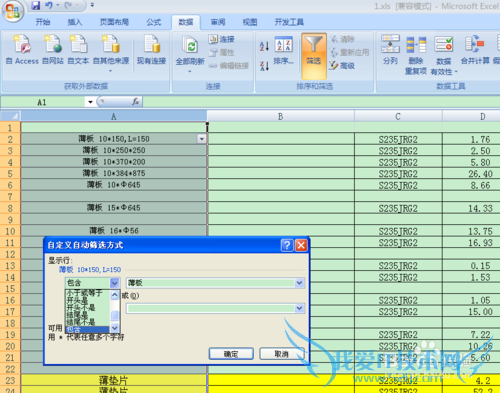Screen dimensions: 500x393
Task: Click 删除重复项 remove duplicates
Action: [416, 55]
